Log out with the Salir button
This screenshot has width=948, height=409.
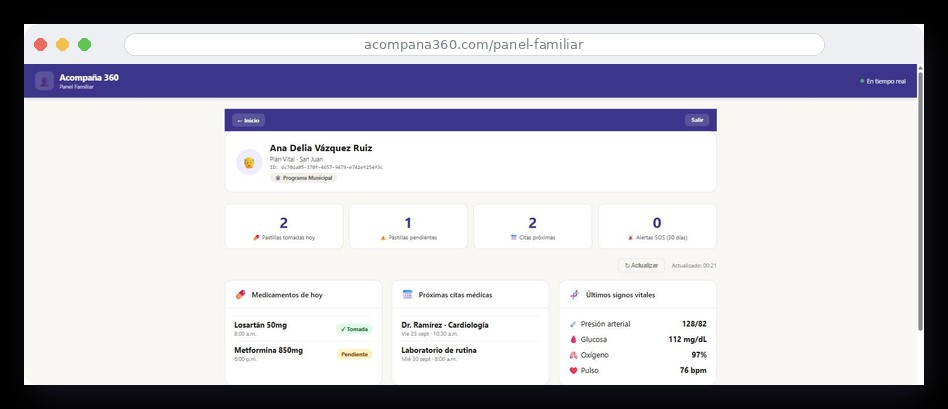tap(697, 120)
